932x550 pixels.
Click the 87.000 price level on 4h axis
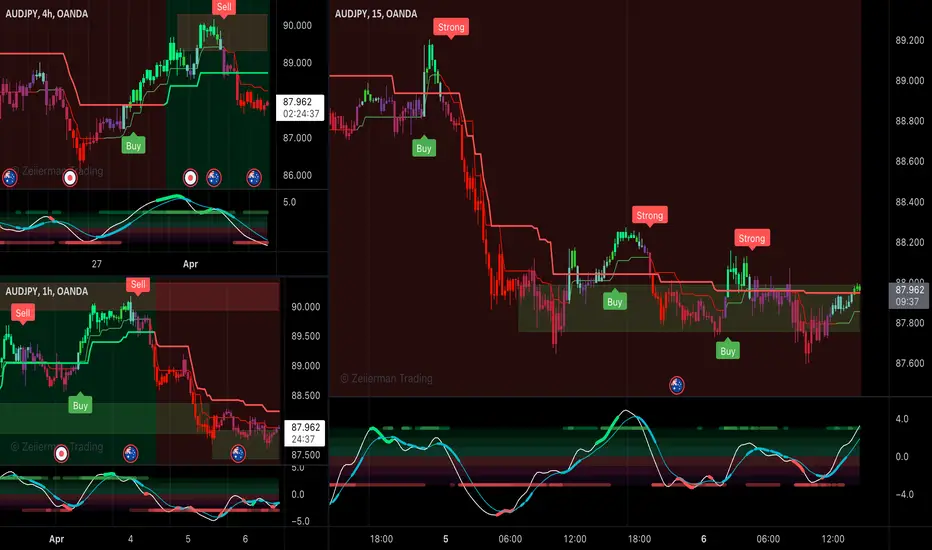click(x=297, y=138)
